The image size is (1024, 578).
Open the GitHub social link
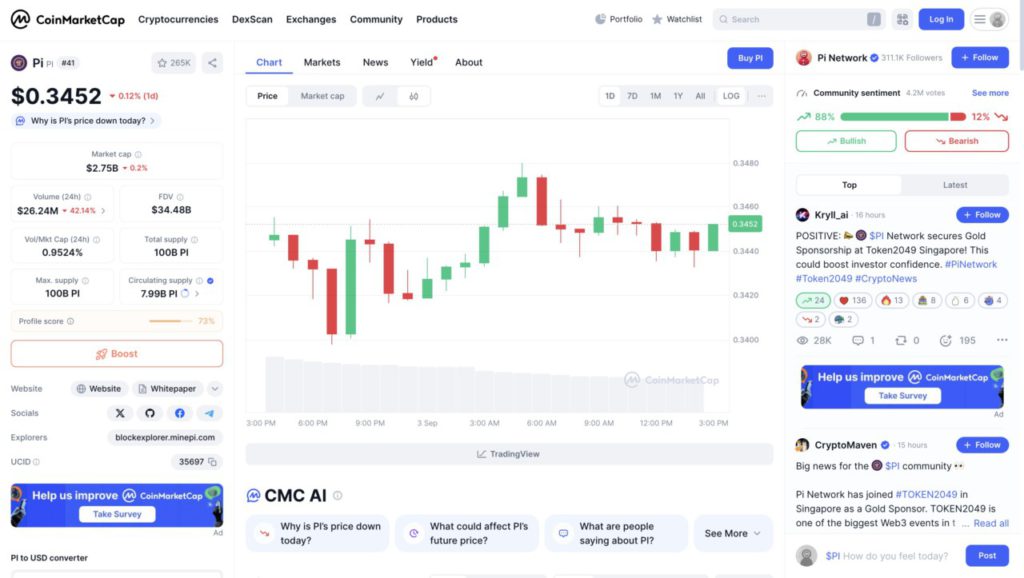click(150, 413)
